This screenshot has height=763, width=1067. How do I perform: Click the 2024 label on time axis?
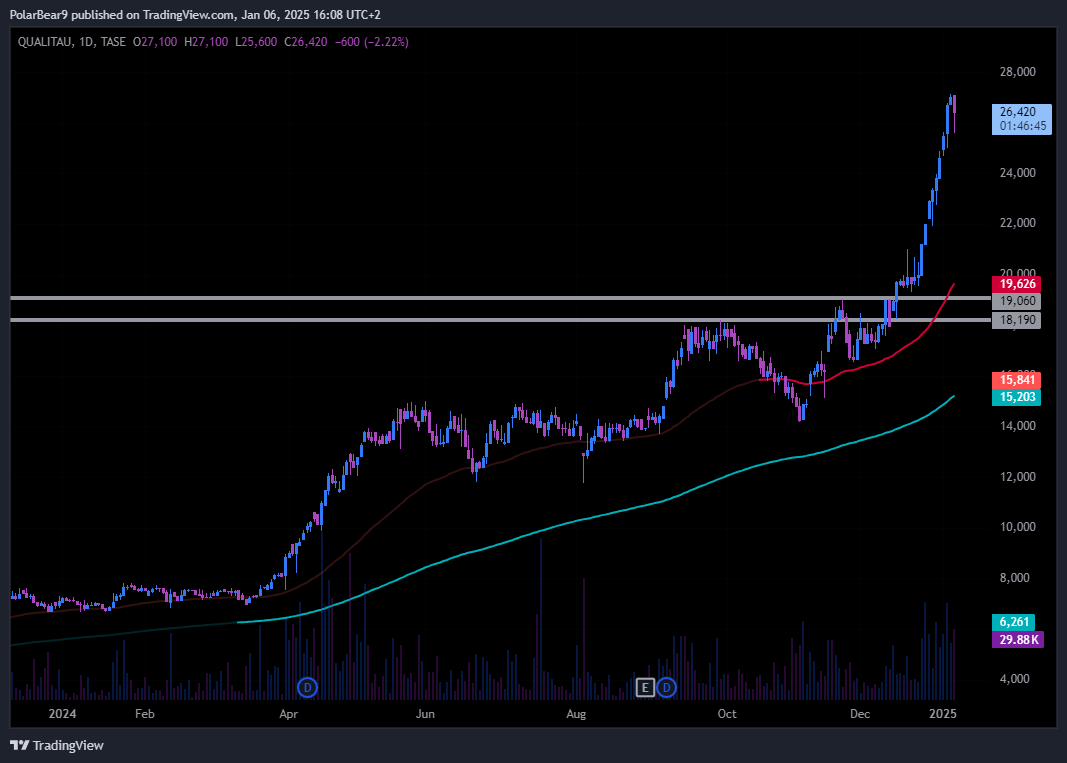62,714
